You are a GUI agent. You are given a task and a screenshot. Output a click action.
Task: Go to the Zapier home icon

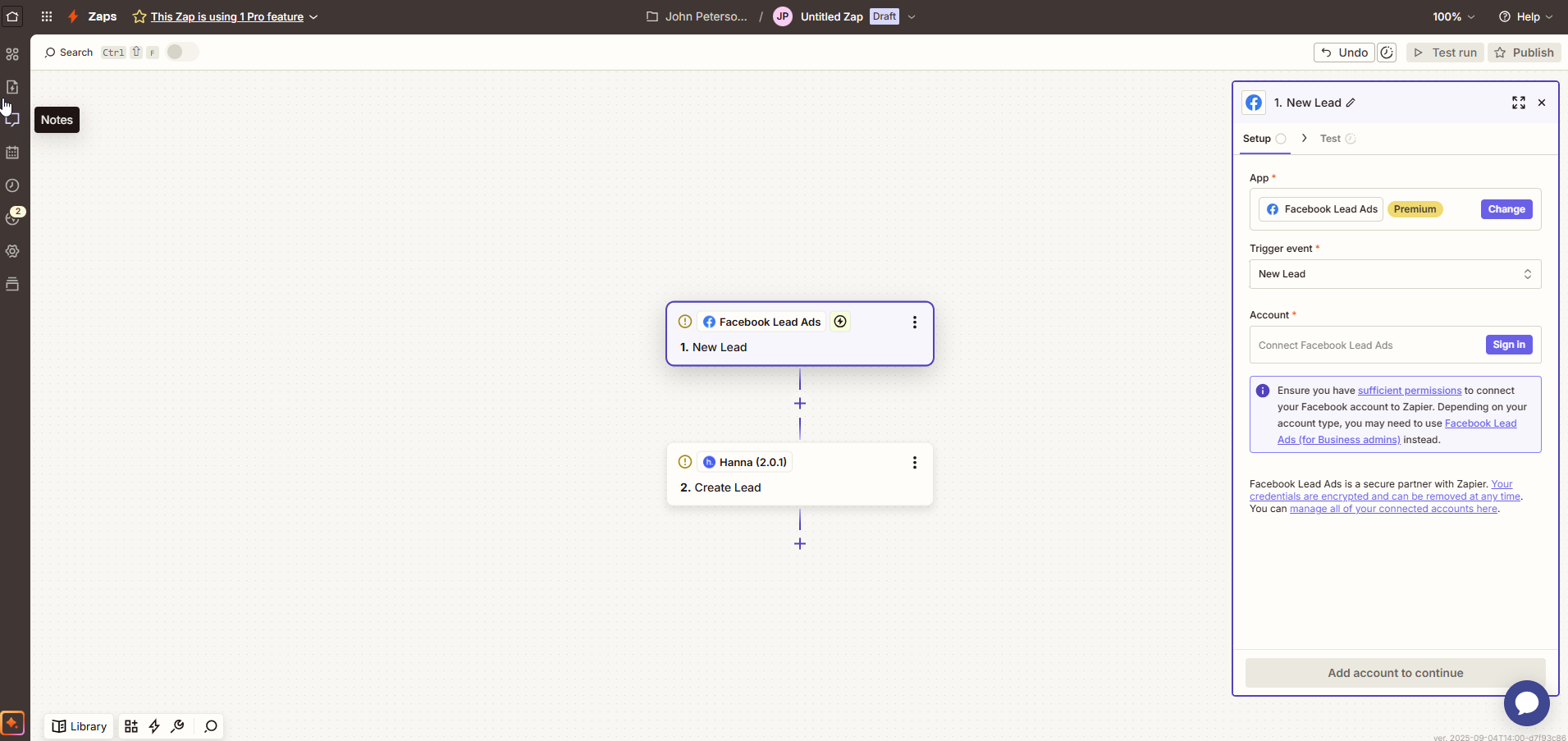(x=12, y=16)
